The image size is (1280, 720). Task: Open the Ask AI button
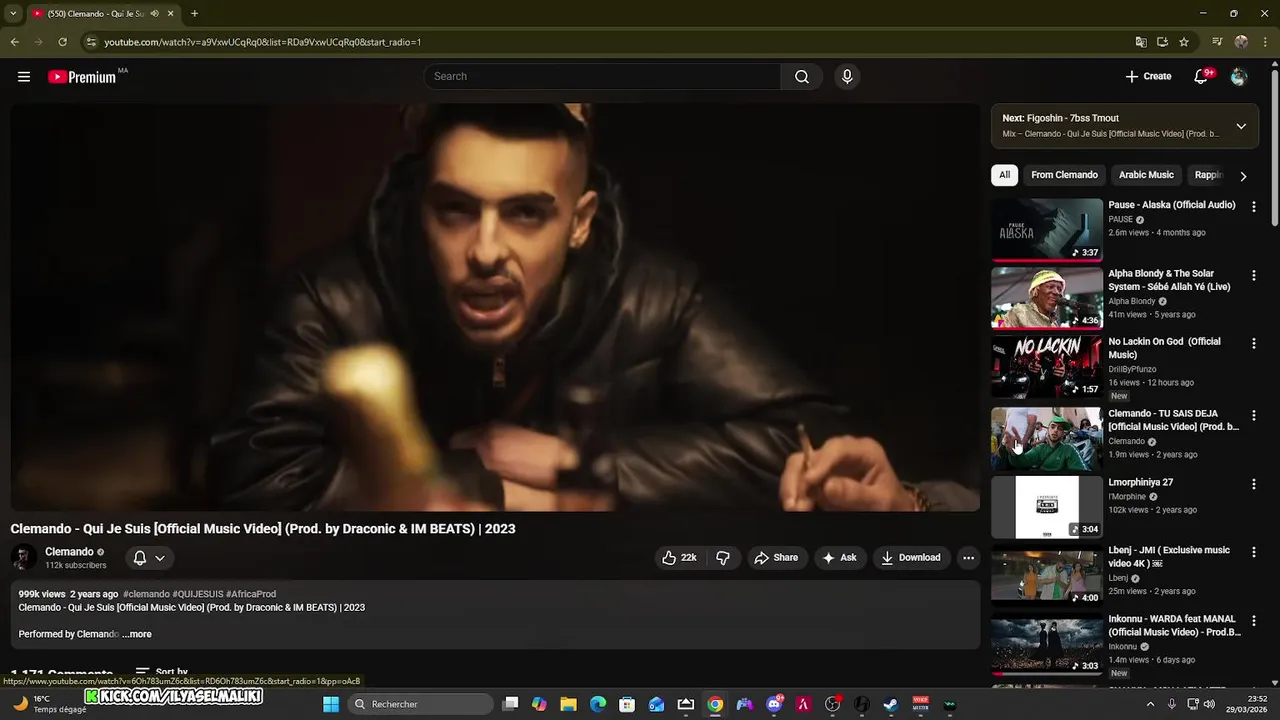click(839, 558)
